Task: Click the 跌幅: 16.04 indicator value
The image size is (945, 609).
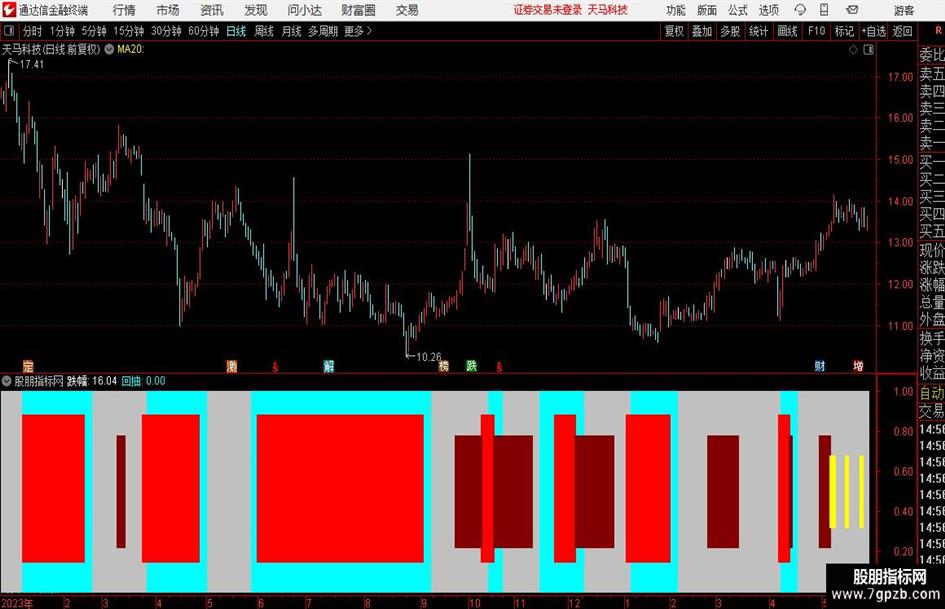Action: click(92, 381)
